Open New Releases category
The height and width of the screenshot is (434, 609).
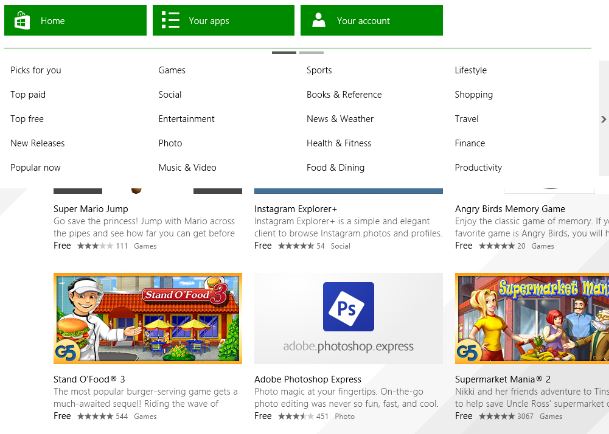(37, 143)
